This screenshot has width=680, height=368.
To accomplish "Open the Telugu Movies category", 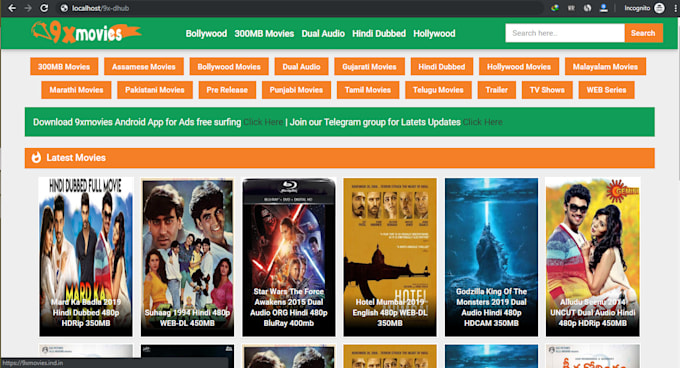I will (438, 90).
